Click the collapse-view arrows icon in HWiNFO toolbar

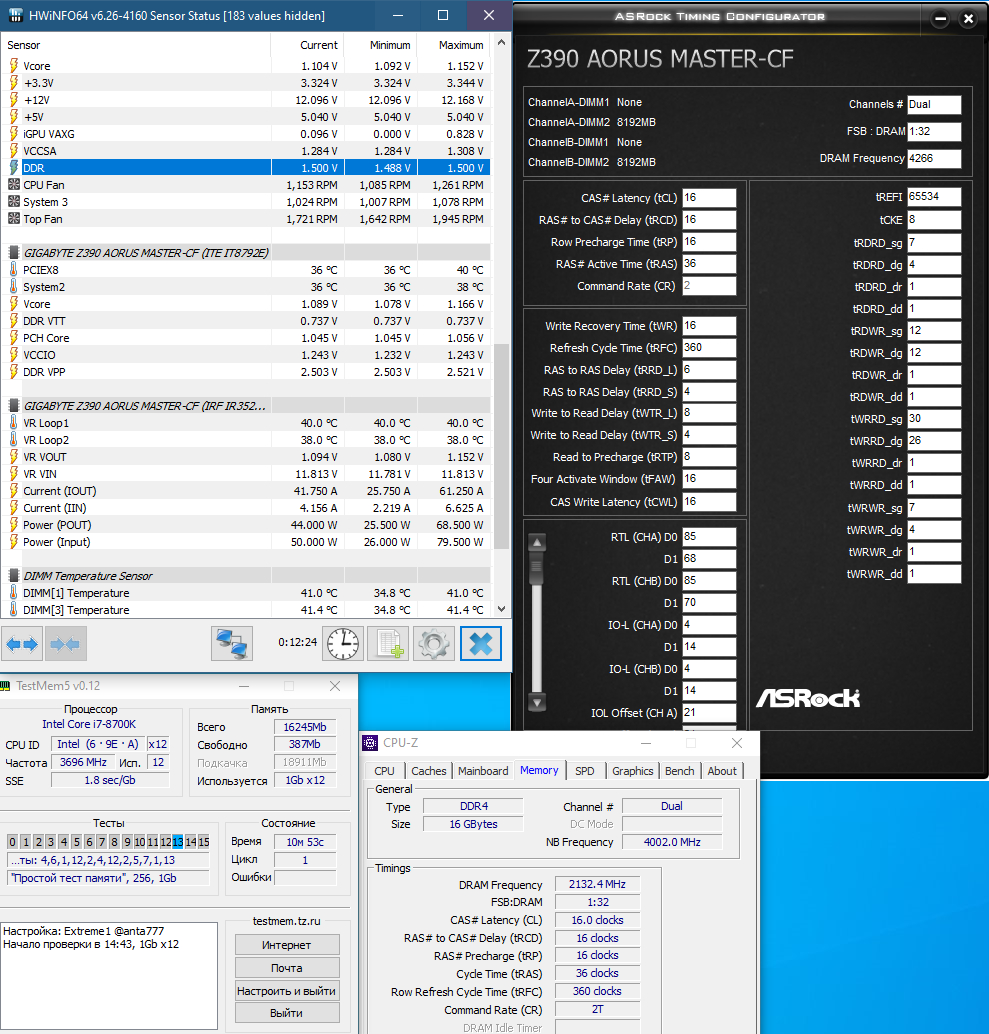coord(65,644)
